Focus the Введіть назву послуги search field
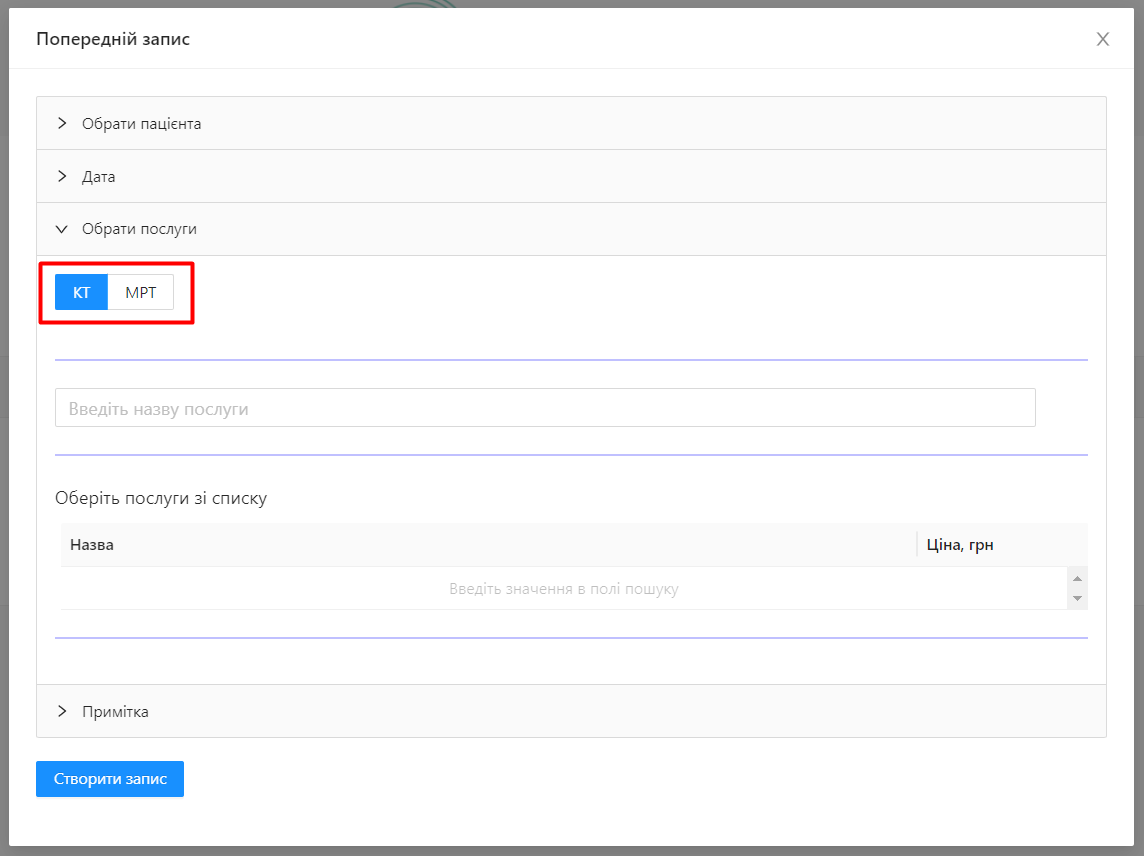 coord(545,408)
